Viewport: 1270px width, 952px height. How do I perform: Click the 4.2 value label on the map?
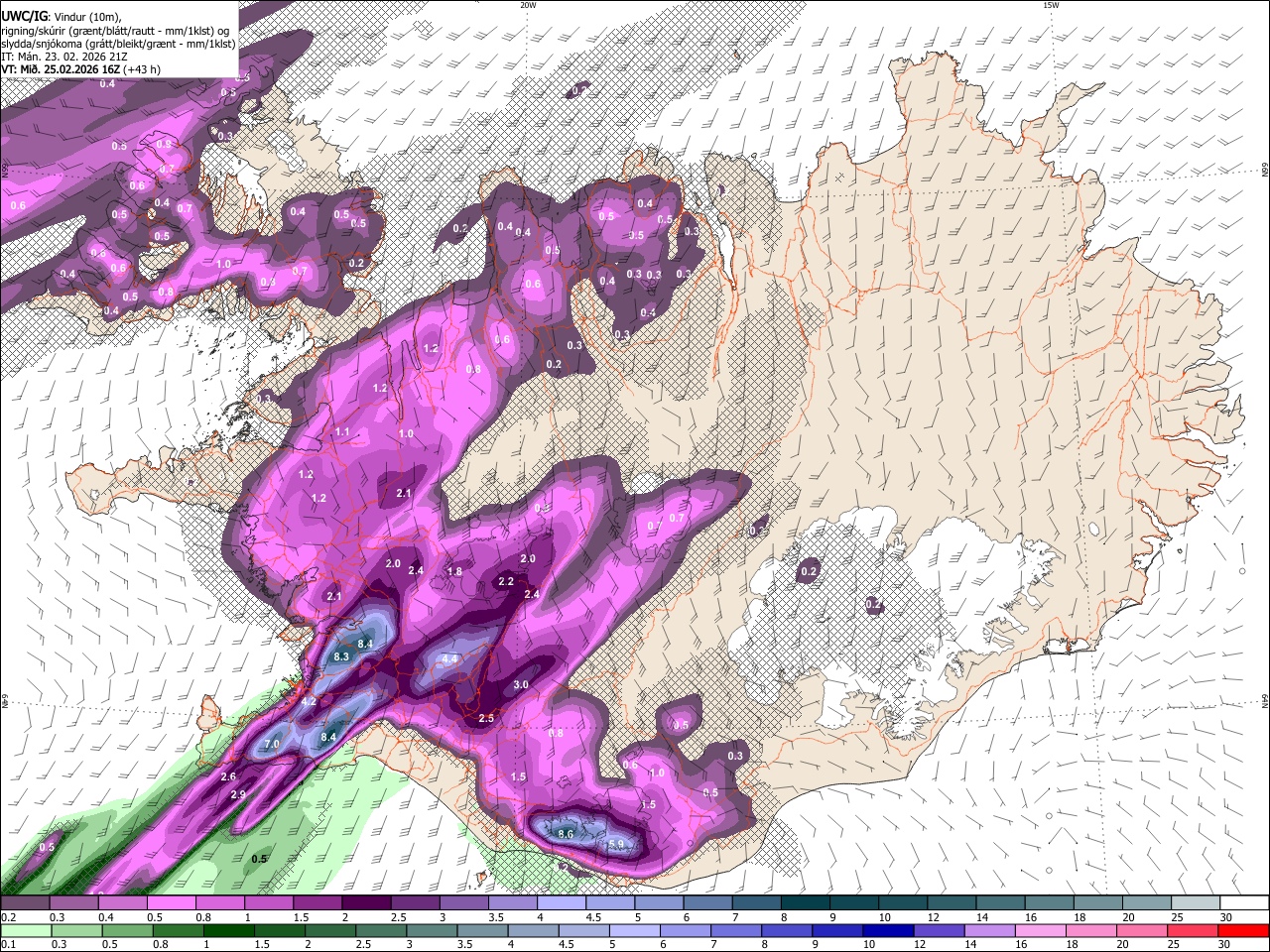[309, 701]
